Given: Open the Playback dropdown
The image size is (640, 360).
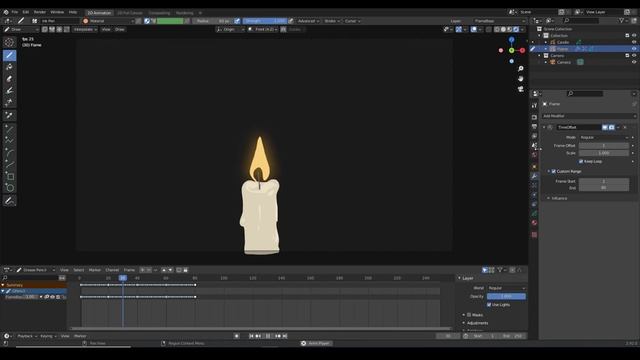Looking at the screenshot, I should (27, 336).
